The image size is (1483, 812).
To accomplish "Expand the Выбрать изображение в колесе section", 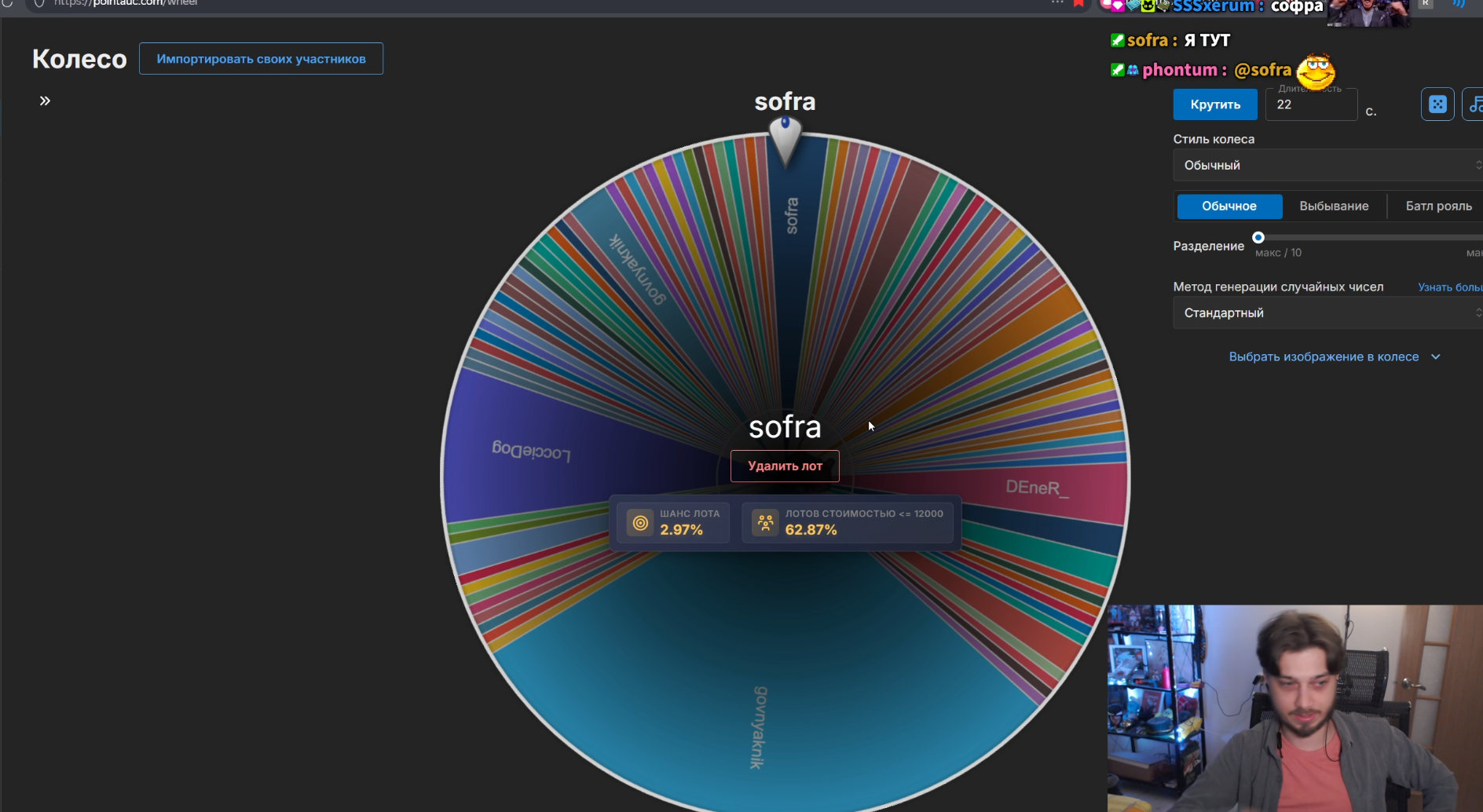I will (1335, 357).
